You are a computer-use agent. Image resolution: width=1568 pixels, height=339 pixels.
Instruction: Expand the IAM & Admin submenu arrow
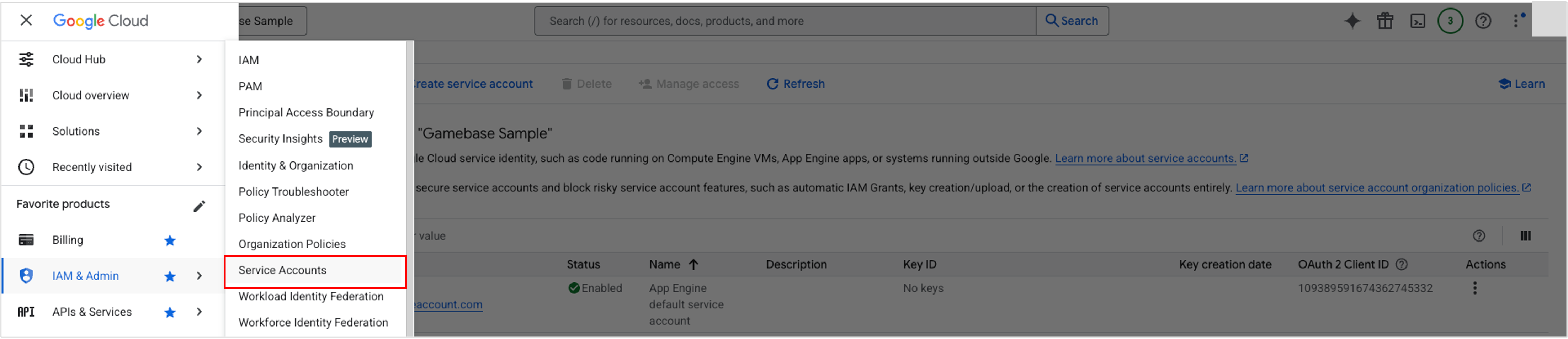199,276
